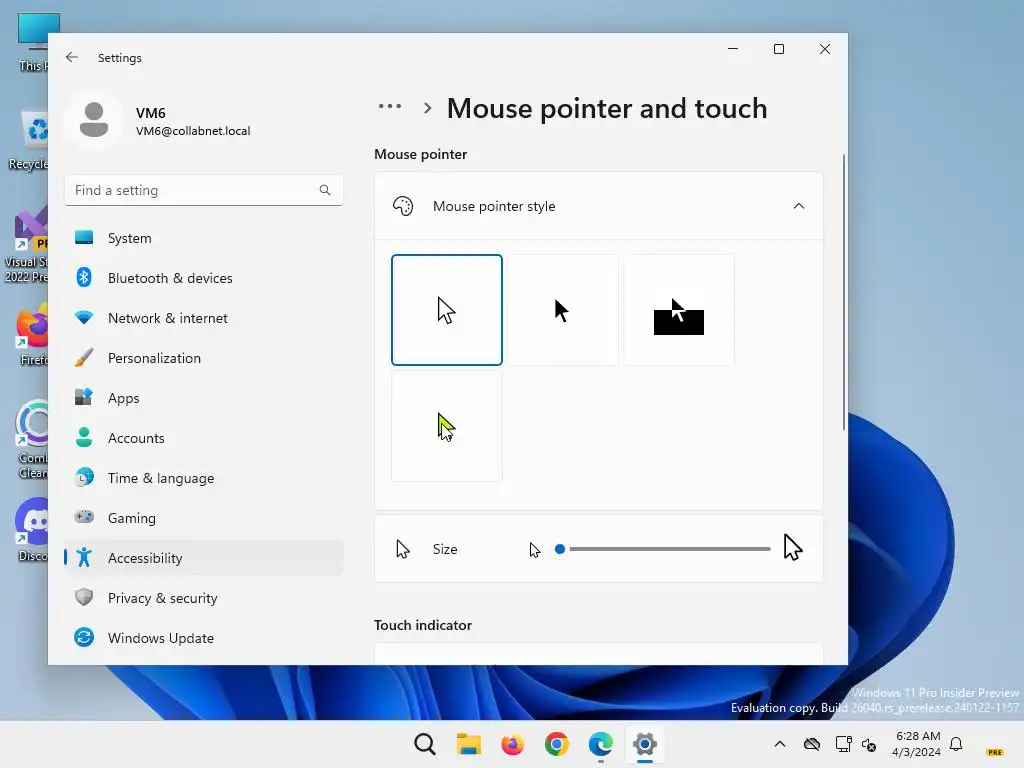The width and height of the screenshot is (1024, 768).
Task: Open System settings category
Action: tap(204, 238)
